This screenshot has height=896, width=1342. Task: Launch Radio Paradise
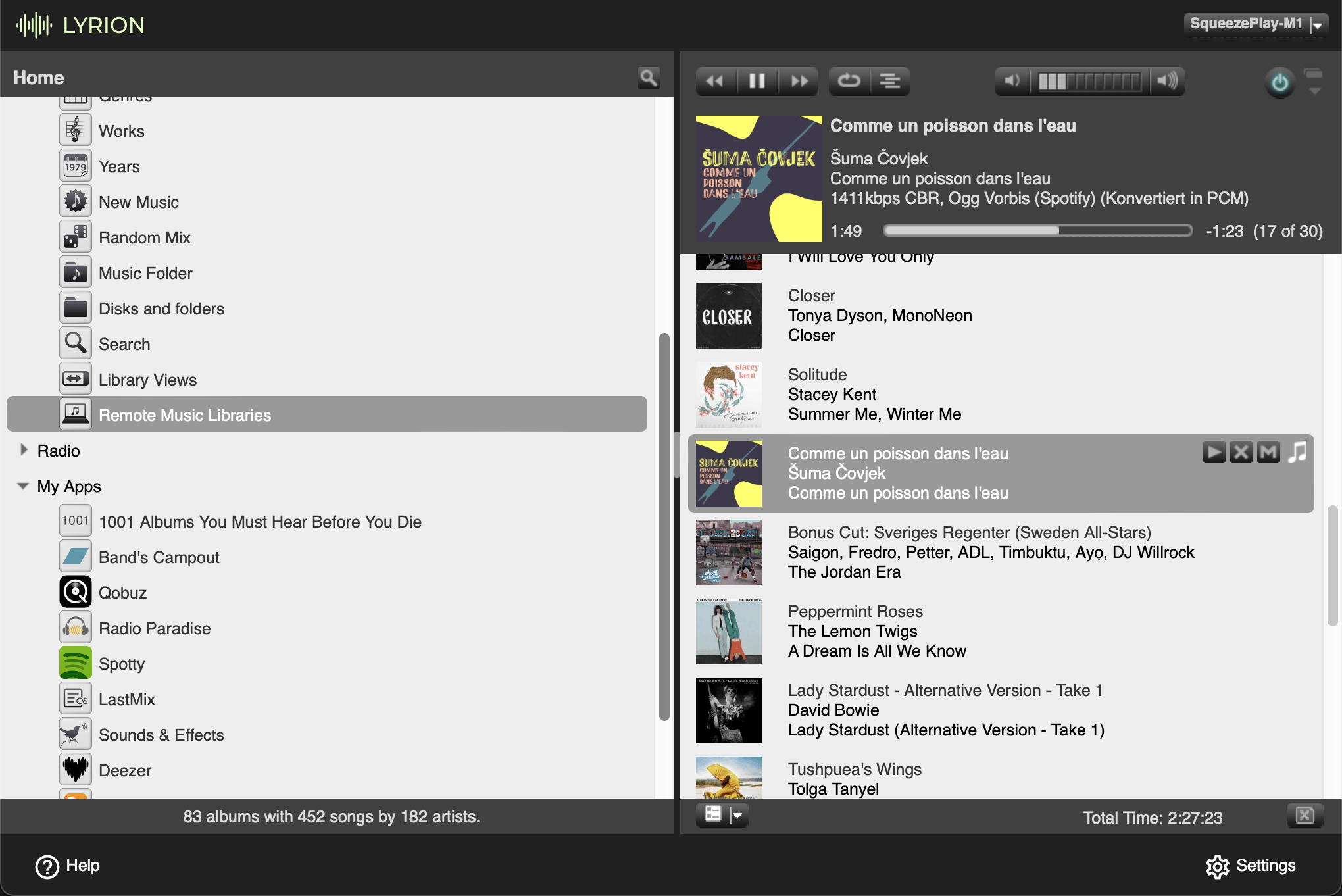[155, 628]
